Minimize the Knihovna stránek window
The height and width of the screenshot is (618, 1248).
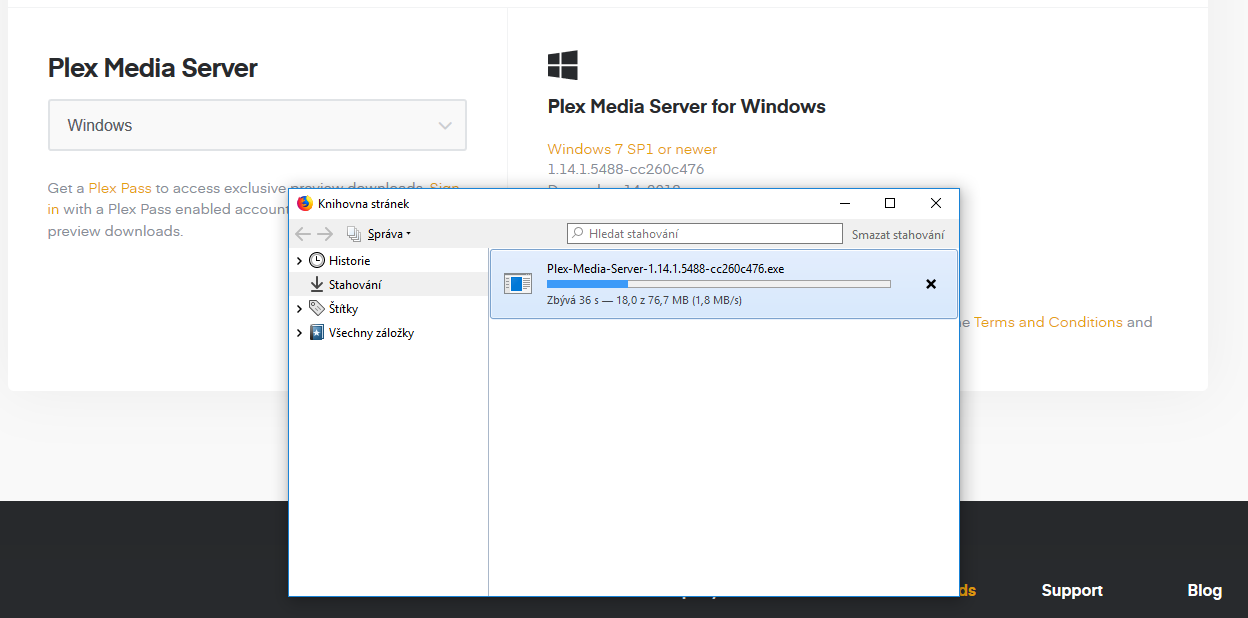[844, 203]
